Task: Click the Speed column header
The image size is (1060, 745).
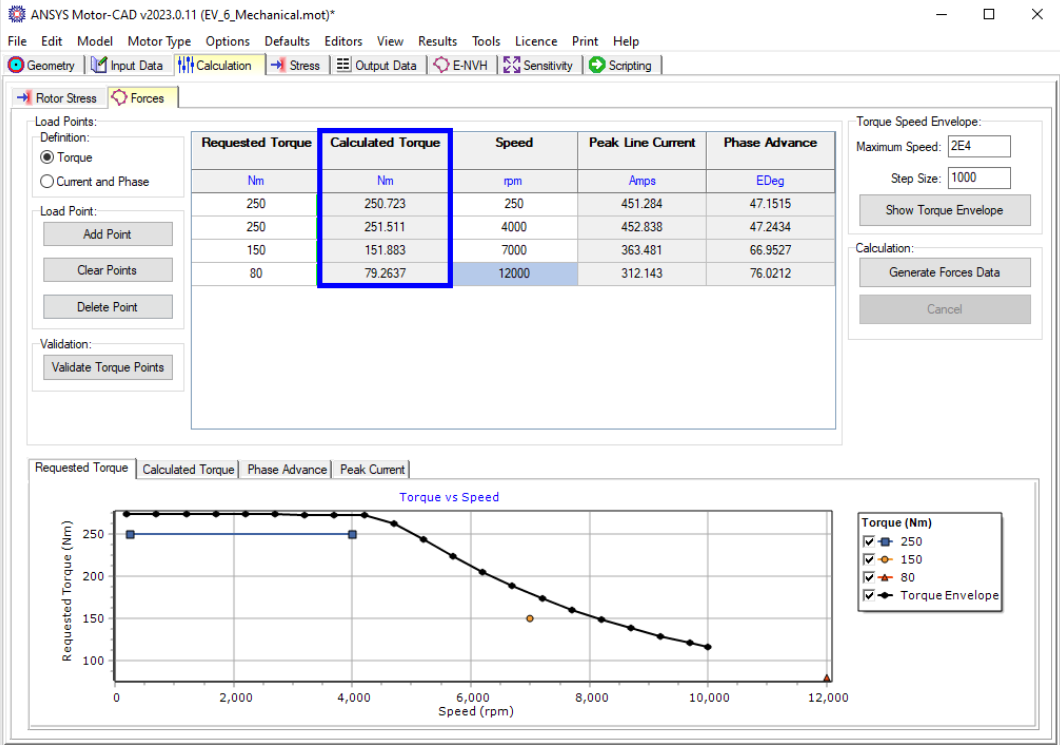Action: pyautogui.click(x=514, y=150)
